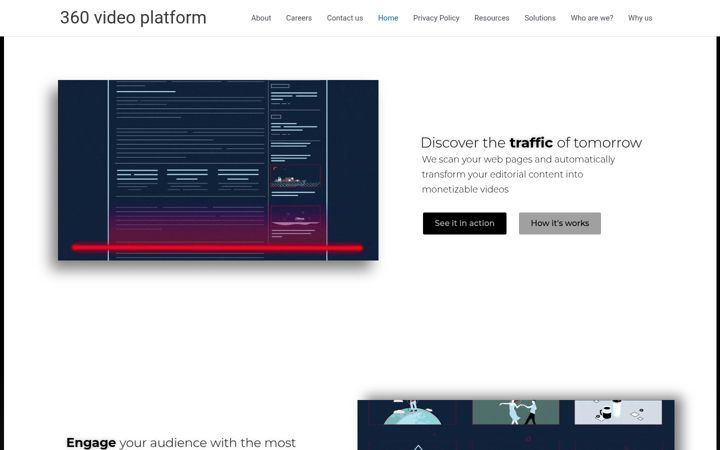Open the Who are we? page
The height and width of the screenshot is (450, 720).
pos(591,18)
